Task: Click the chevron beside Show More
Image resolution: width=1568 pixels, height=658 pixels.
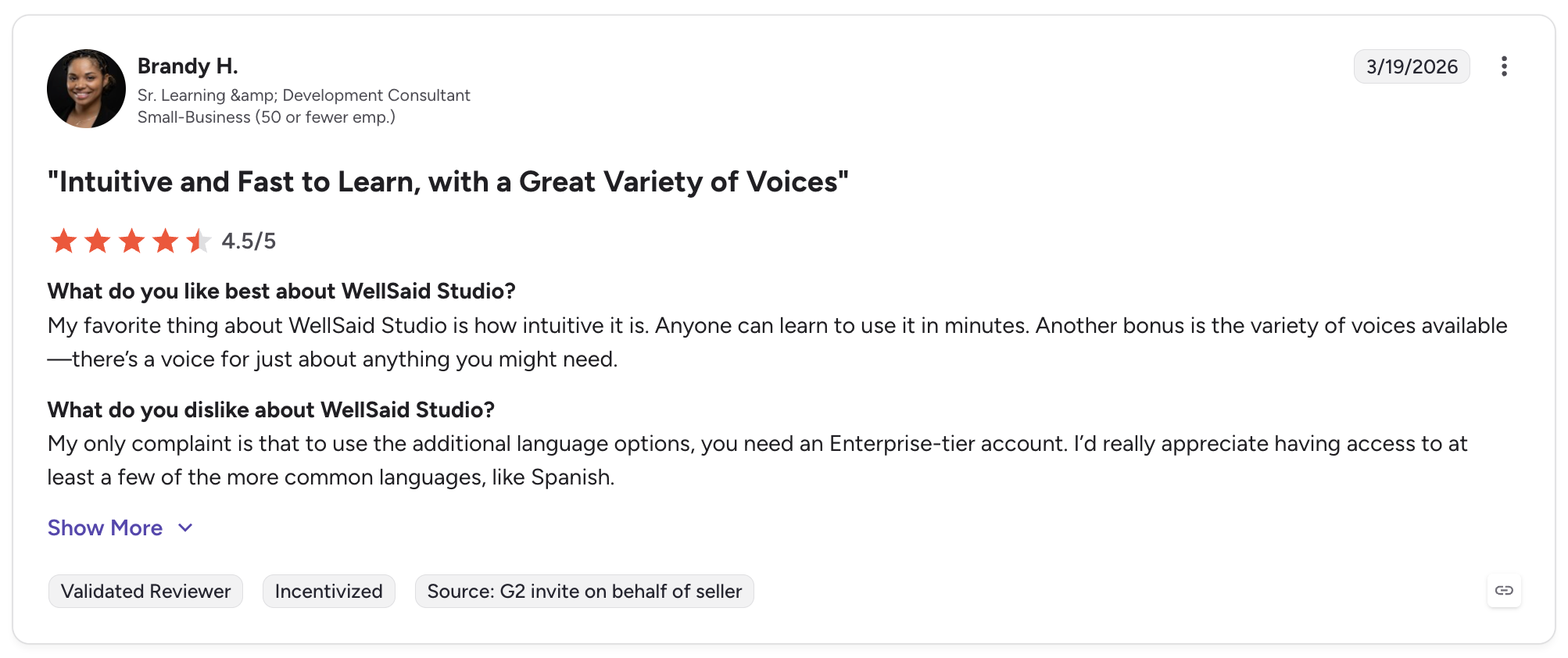Action: pos(185,527)
